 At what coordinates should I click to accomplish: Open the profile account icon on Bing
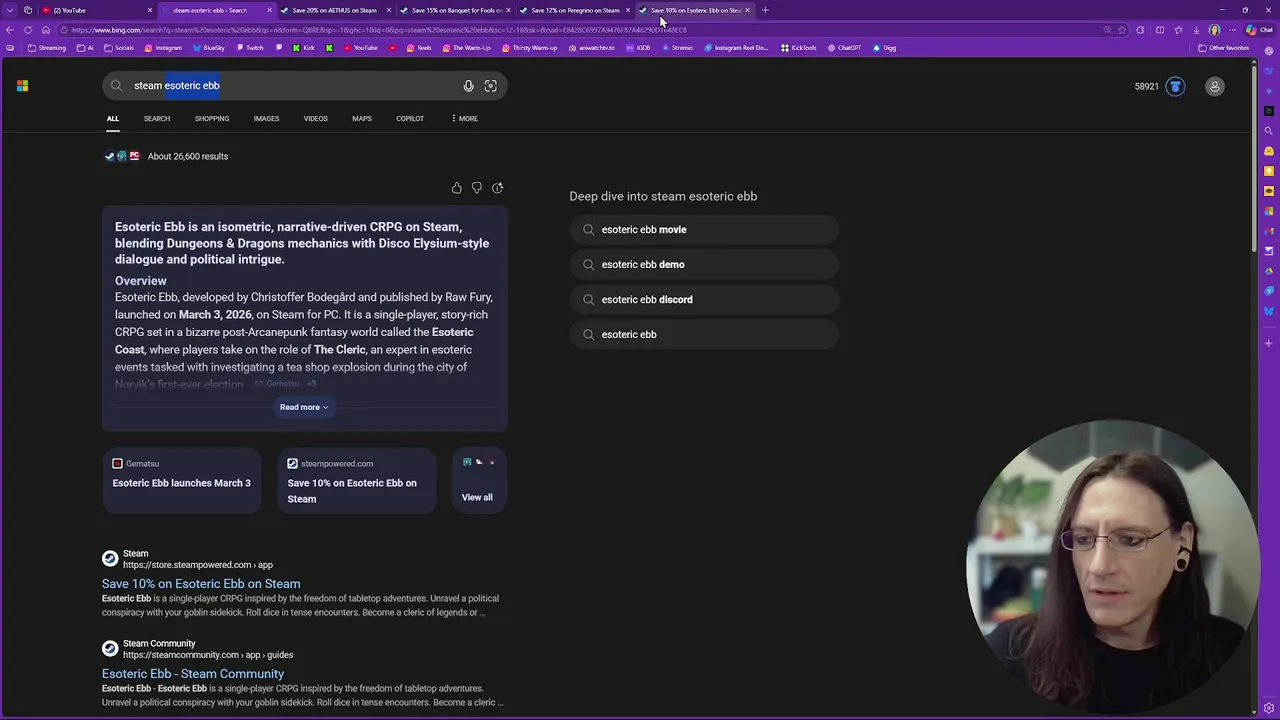click(x=1214, y=86)
